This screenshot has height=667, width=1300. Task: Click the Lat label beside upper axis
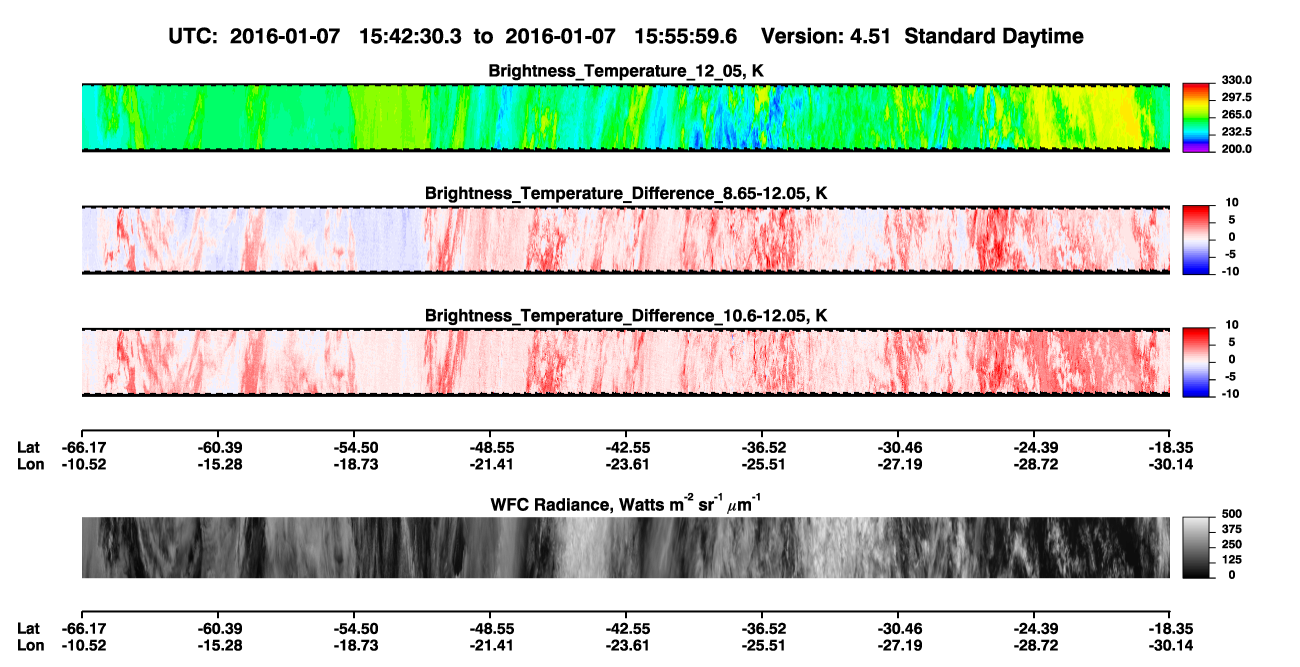[x=28, y=447]
